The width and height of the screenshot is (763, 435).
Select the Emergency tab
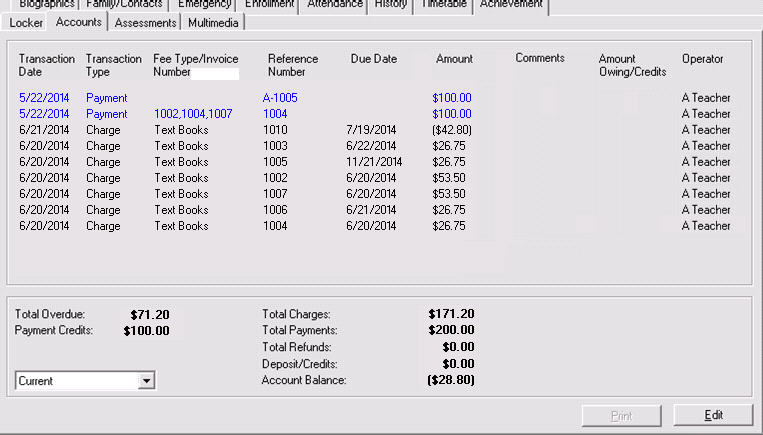[x=204, y=4]
